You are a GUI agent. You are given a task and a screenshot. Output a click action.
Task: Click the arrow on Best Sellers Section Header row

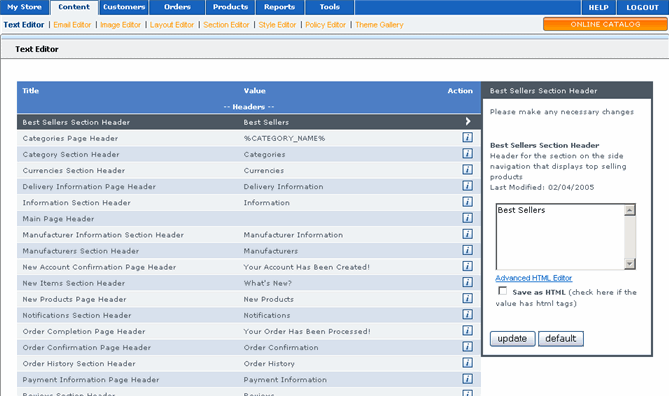pyautogui.click(x=468, y=122)
